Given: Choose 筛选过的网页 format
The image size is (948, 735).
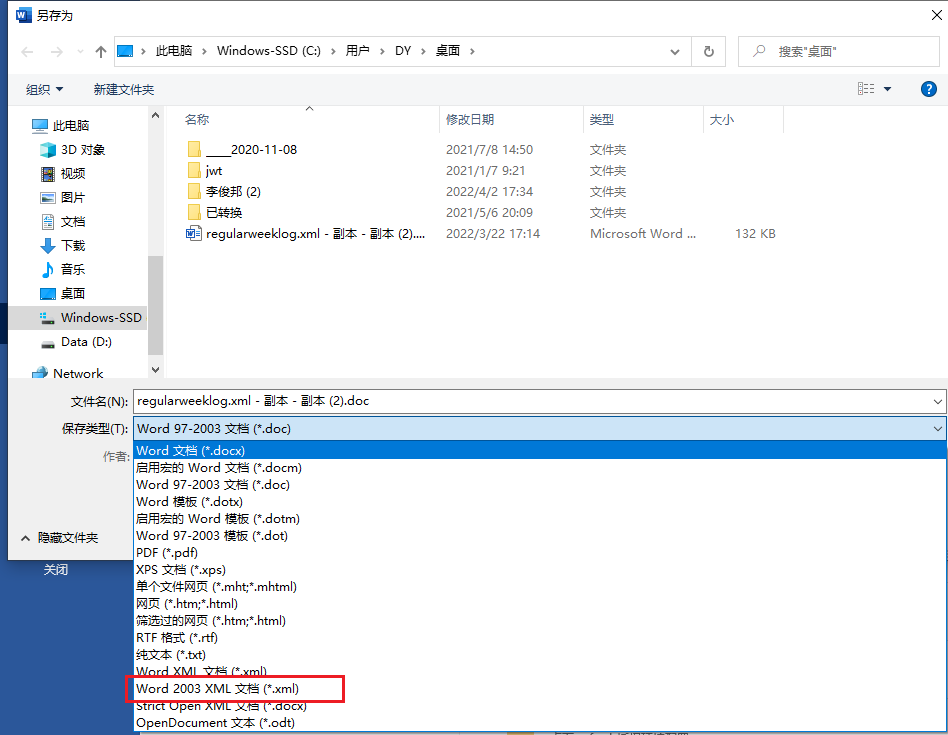Looking at the screenshot, I should point(540,620).
